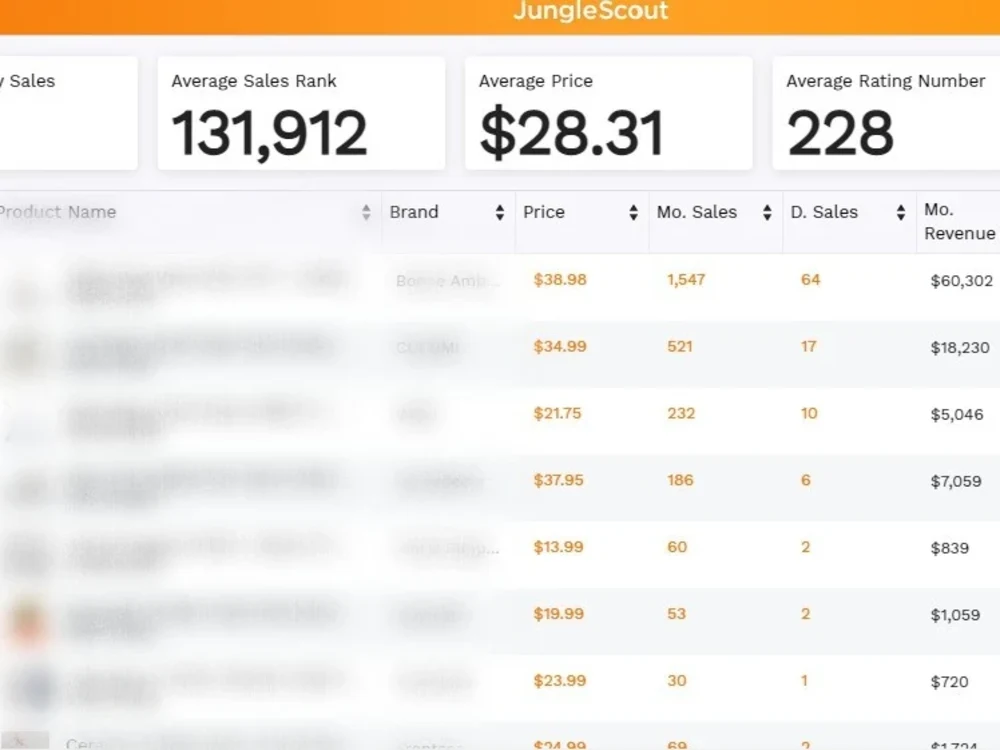The height and width of the screenshot is (750, 1000).
Task: Click monthly revenue $839
Action: pyautogui.click(x=950, y=548)
